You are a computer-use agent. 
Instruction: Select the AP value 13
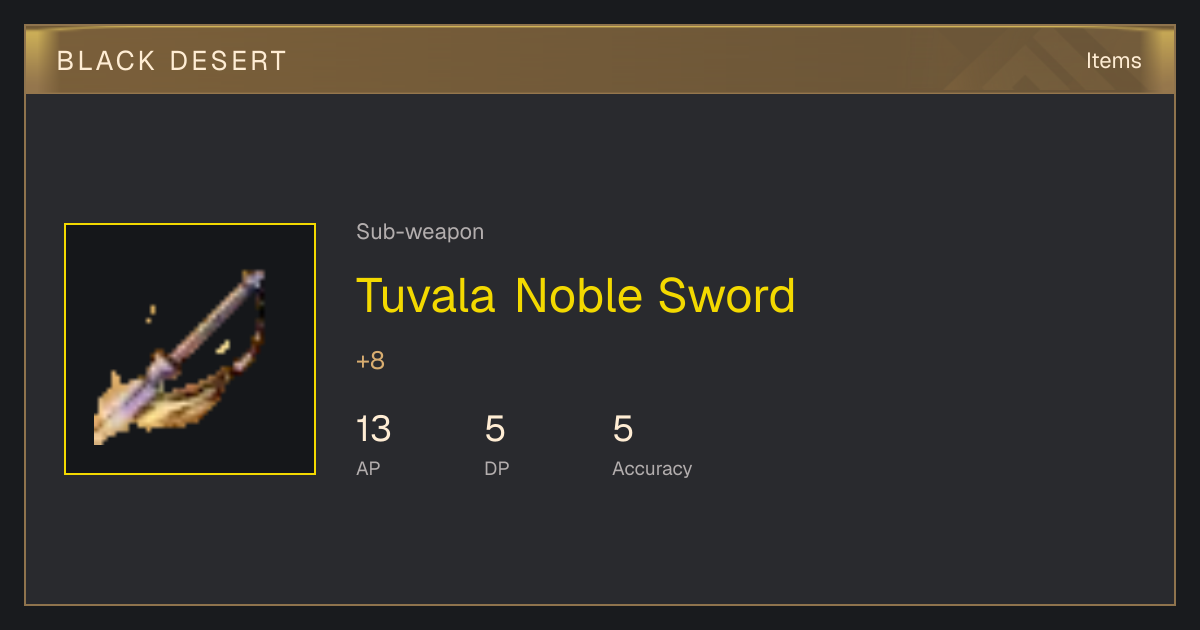tap(373, 429)
